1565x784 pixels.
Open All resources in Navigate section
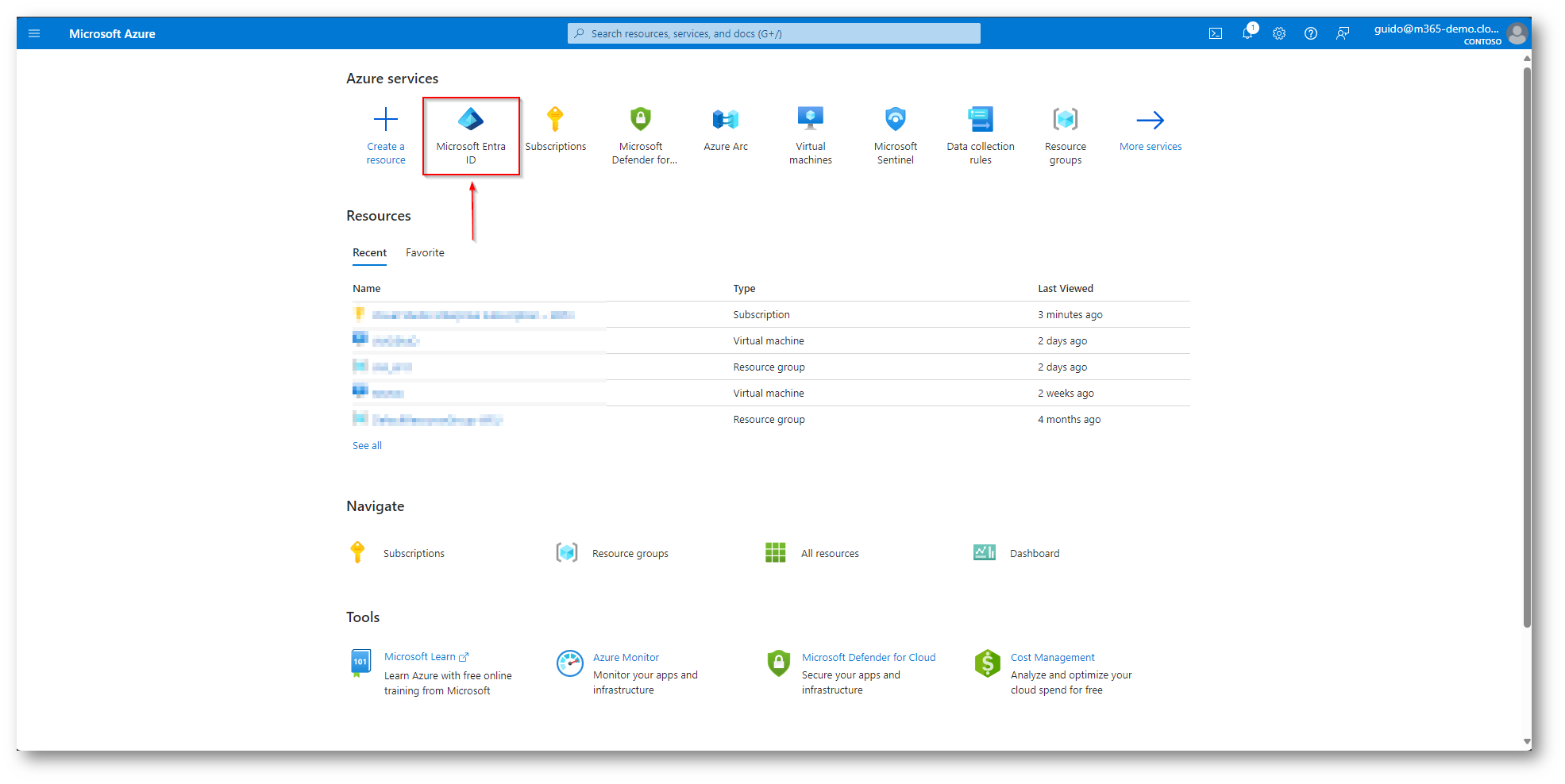pyautogui.click(x=829, y=553)
